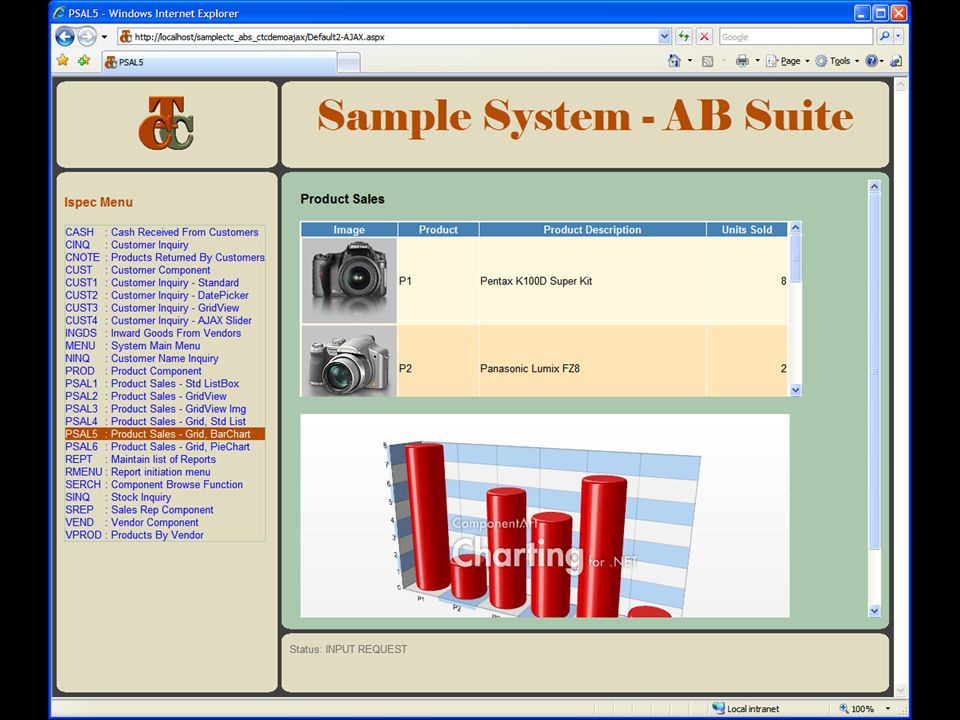Open search provider options dropdown
960x720 pixels.
tap(898, 37)
